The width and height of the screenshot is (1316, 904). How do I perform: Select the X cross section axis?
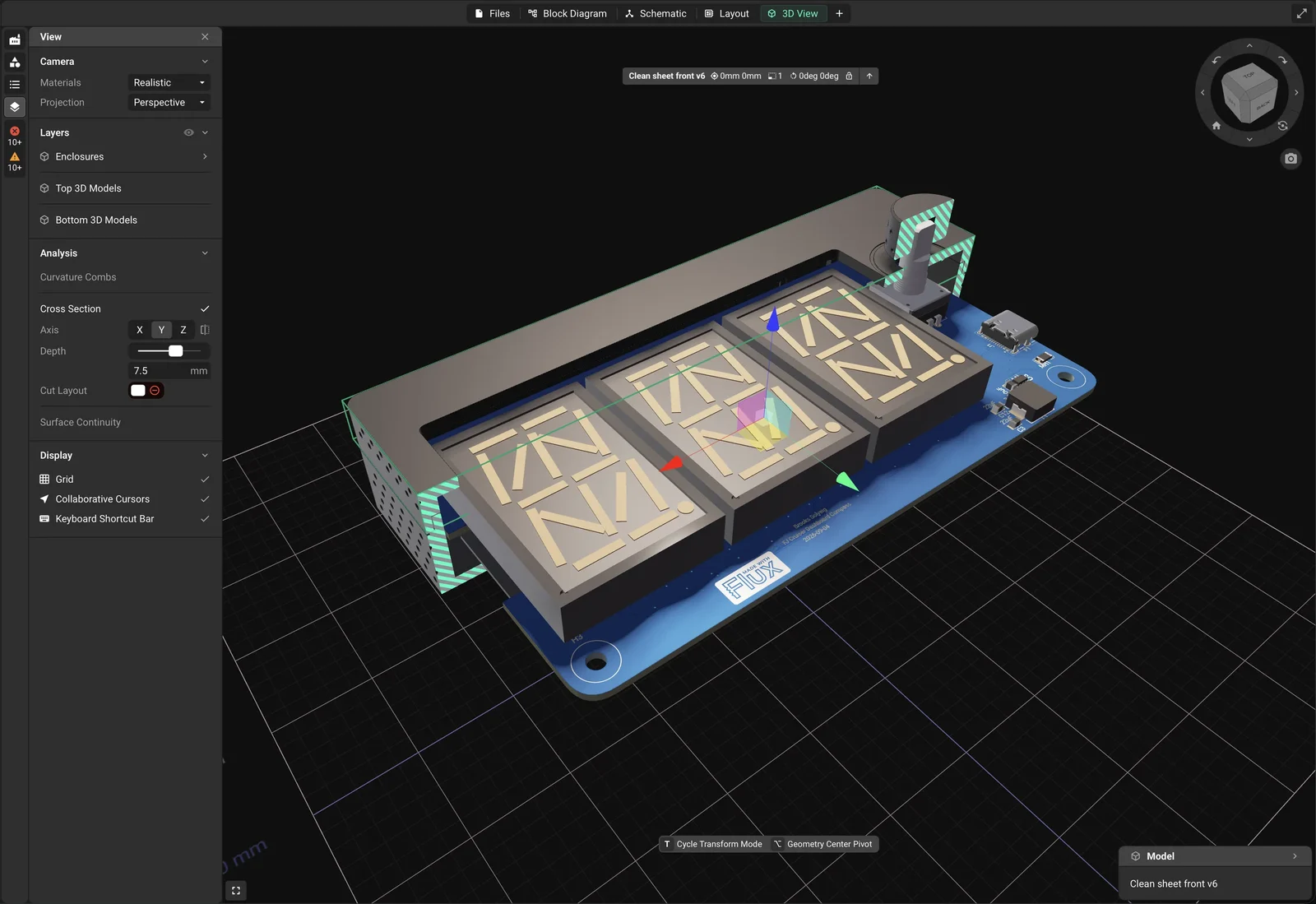click(140, 330)
